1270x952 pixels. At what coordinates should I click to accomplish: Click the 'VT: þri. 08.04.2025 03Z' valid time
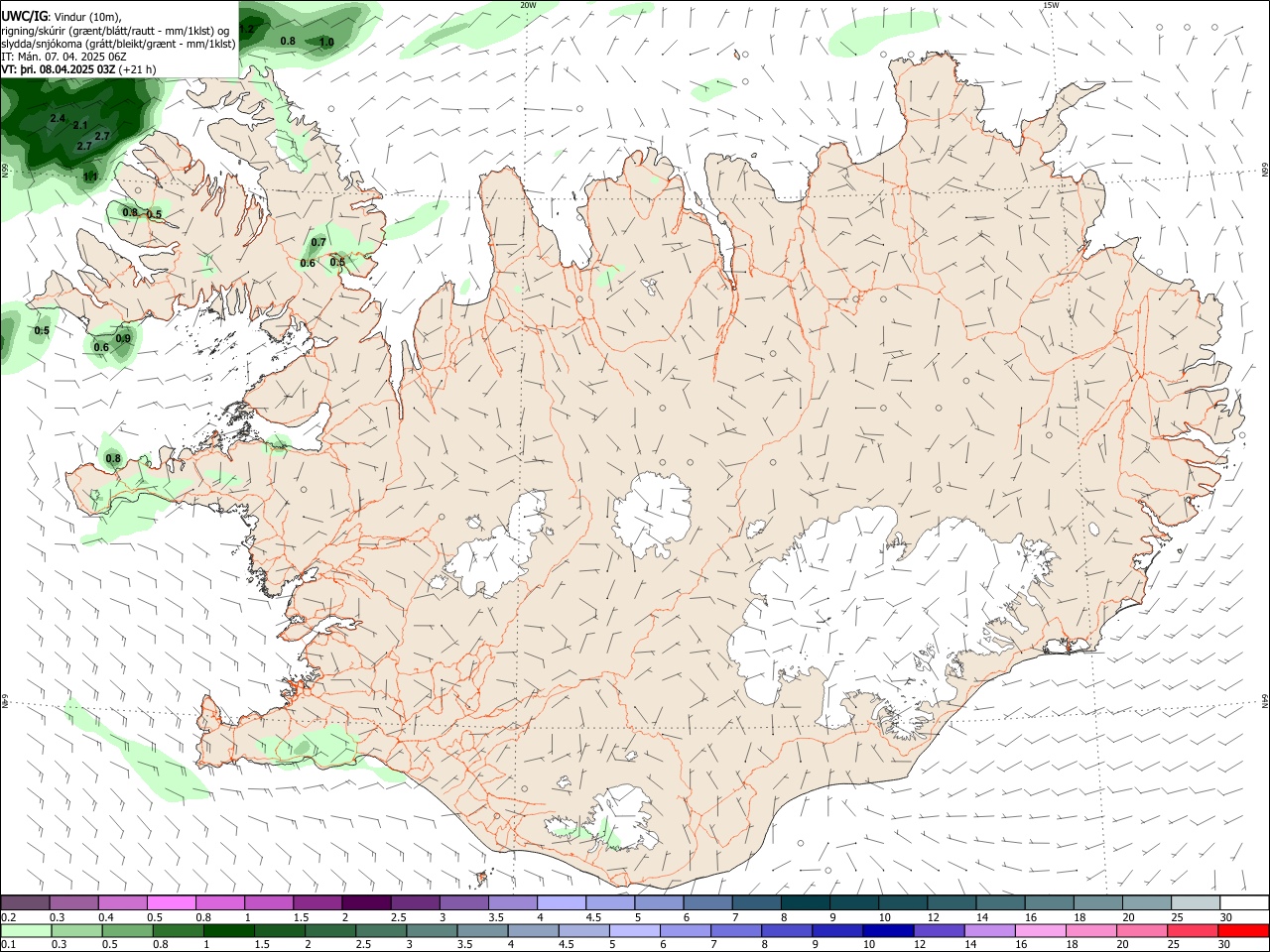coord(61,69)
